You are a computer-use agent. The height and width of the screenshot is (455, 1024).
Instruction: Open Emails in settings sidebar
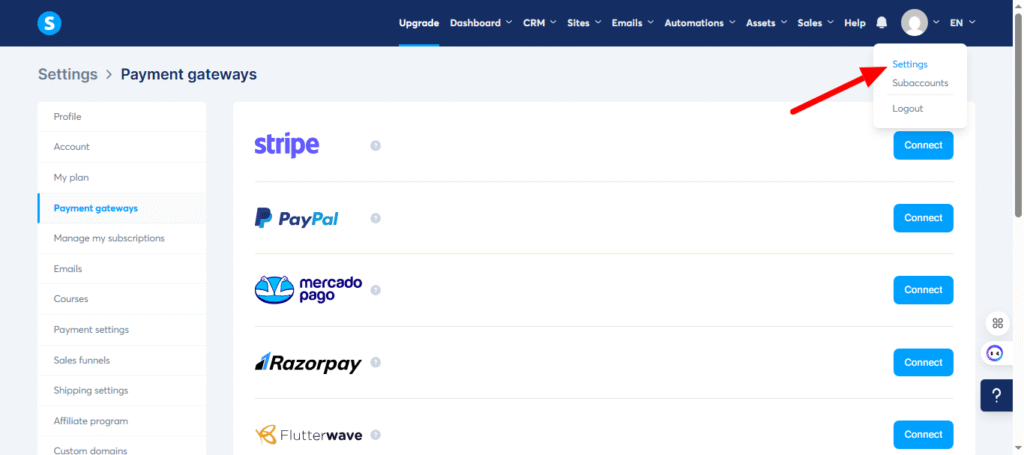(121, 269)
